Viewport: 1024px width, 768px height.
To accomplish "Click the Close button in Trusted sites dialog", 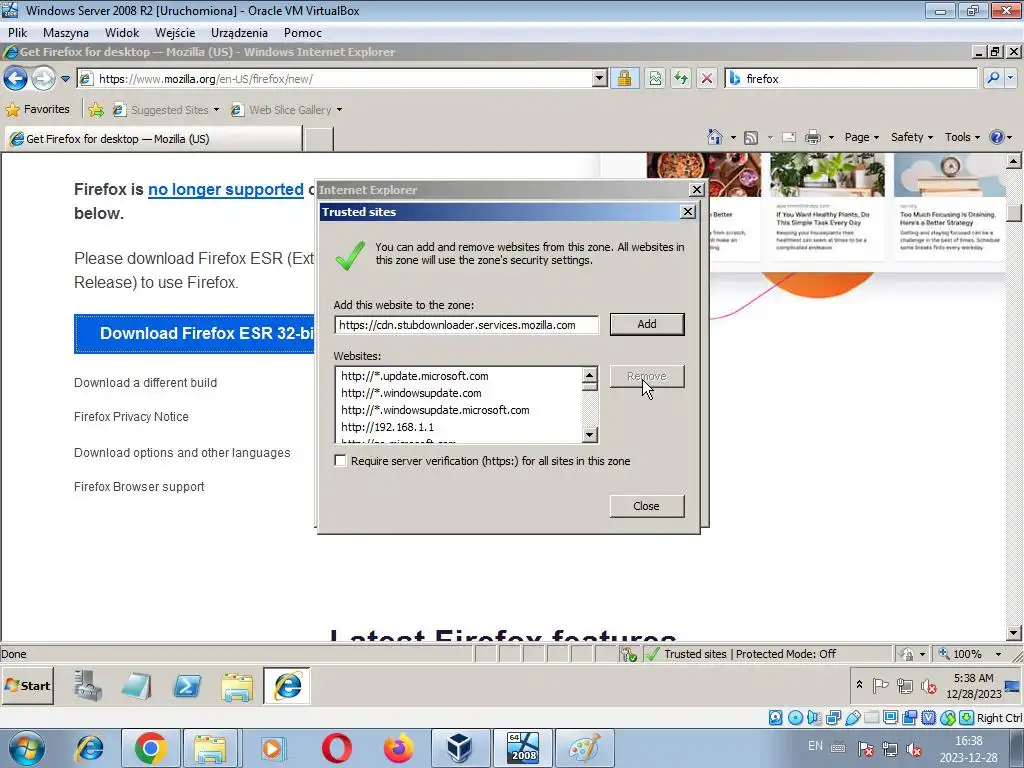I will [647, 505].
